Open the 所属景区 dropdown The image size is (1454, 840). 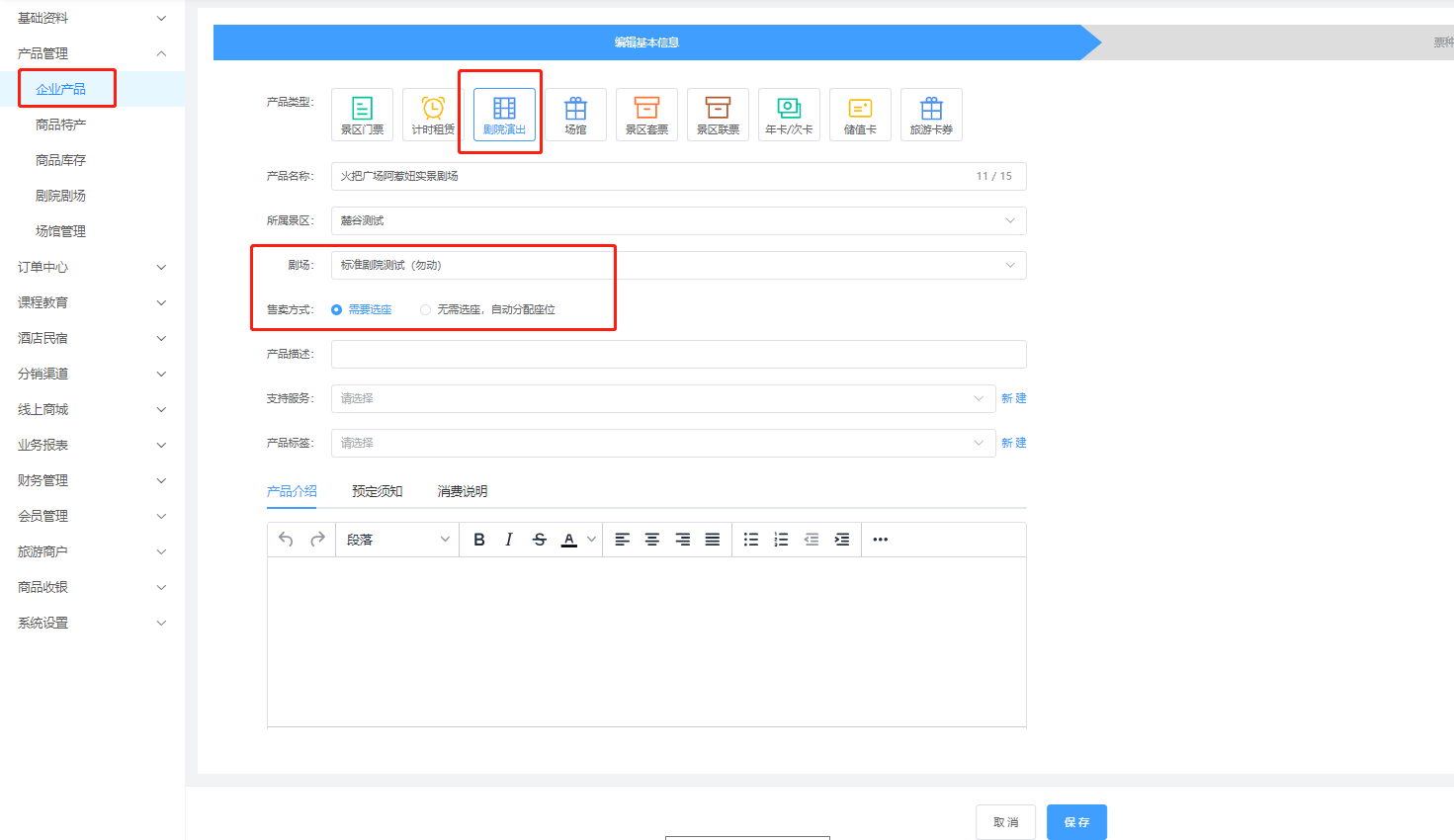pos(678,220)
